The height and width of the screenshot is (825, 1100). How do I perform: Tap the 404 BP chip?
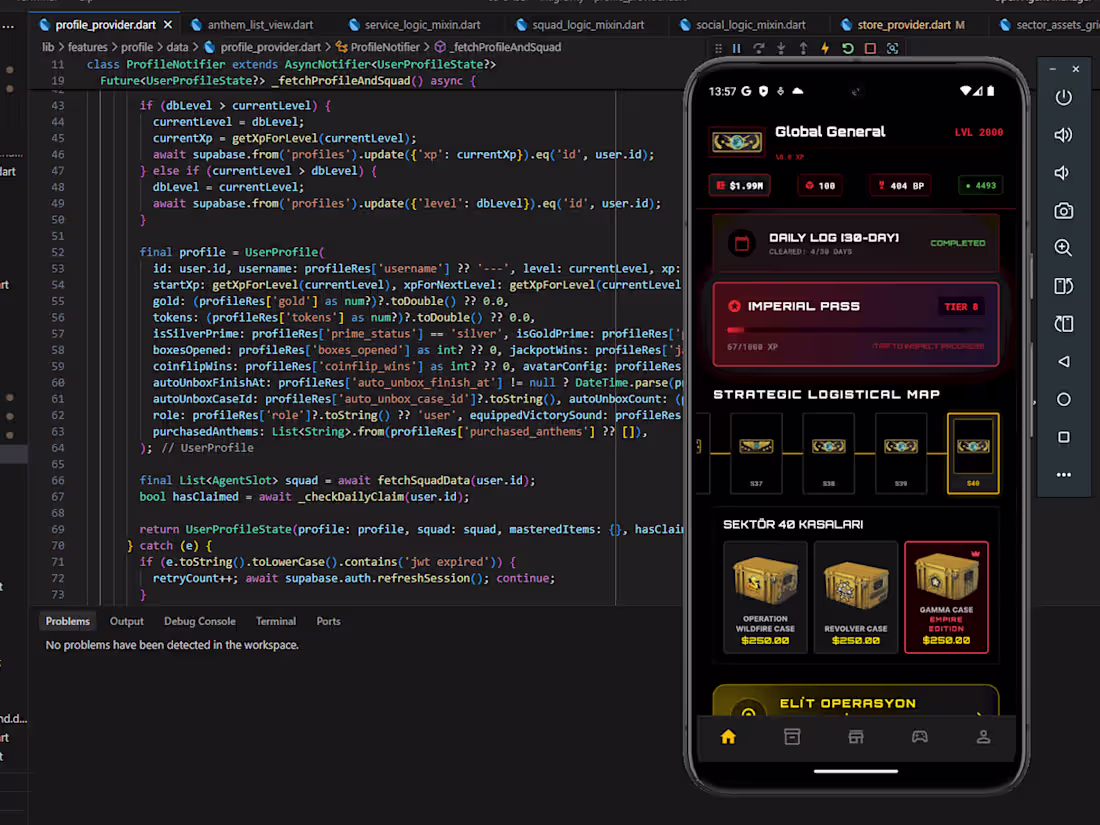click(x=901, y=186)
